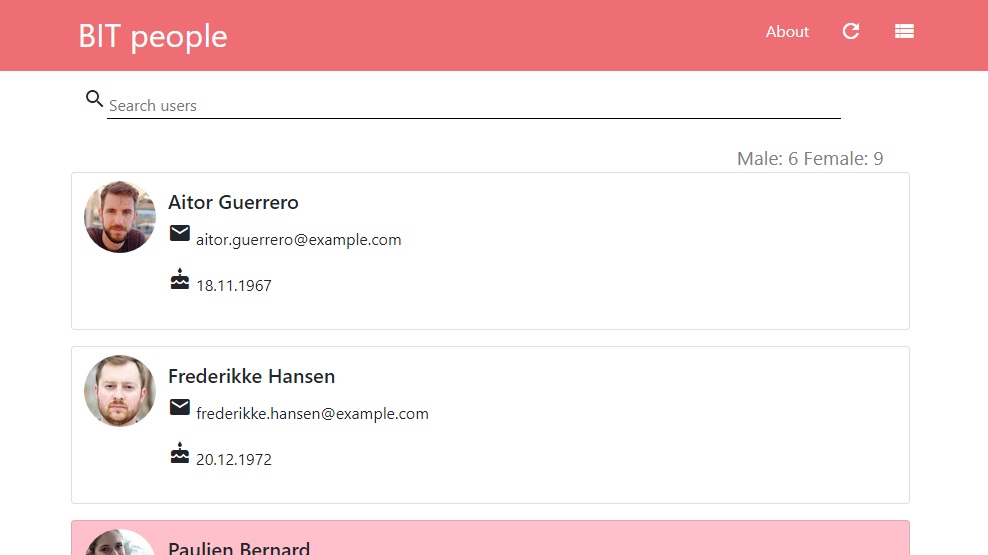Click the Frederikke Hansen name heading
Viewport: 988px width, 555px height.
(x=251, y=376)
